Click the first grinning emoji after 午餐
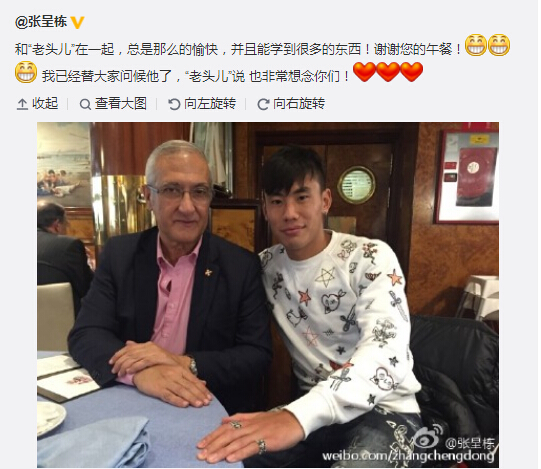This screenshot has height=469, width=541. click(x=476, y=45)
